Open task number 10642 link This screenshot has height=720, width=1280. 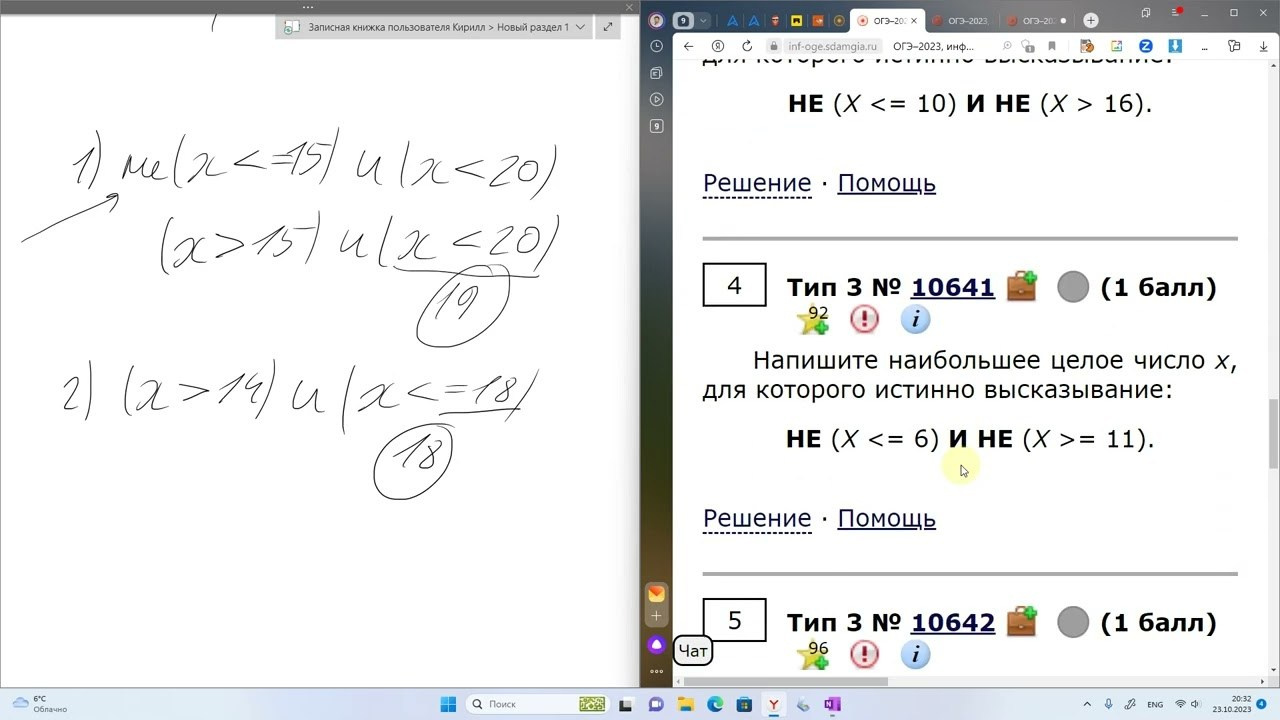pyautogui.click(x=952, y=622)
